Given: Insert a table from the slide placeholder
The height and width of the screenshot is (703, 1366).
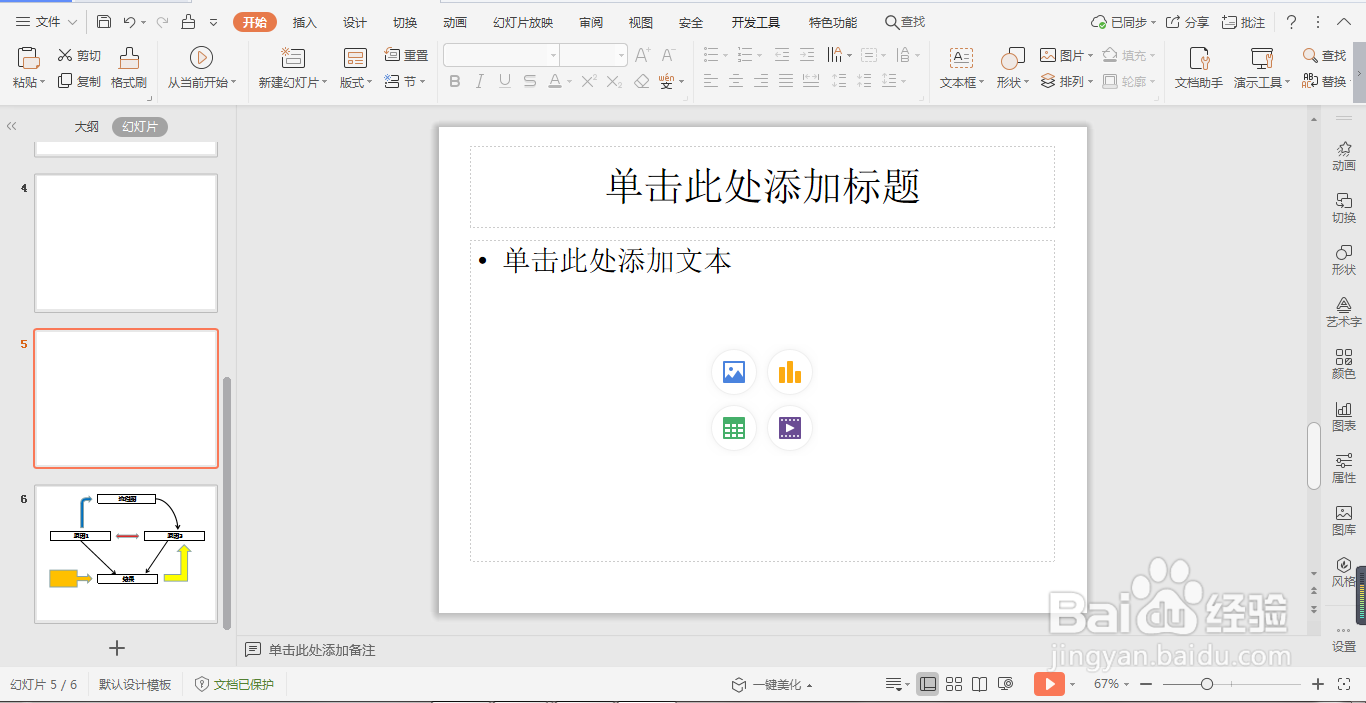Looking at the screenshot, I should click(733, 428).
